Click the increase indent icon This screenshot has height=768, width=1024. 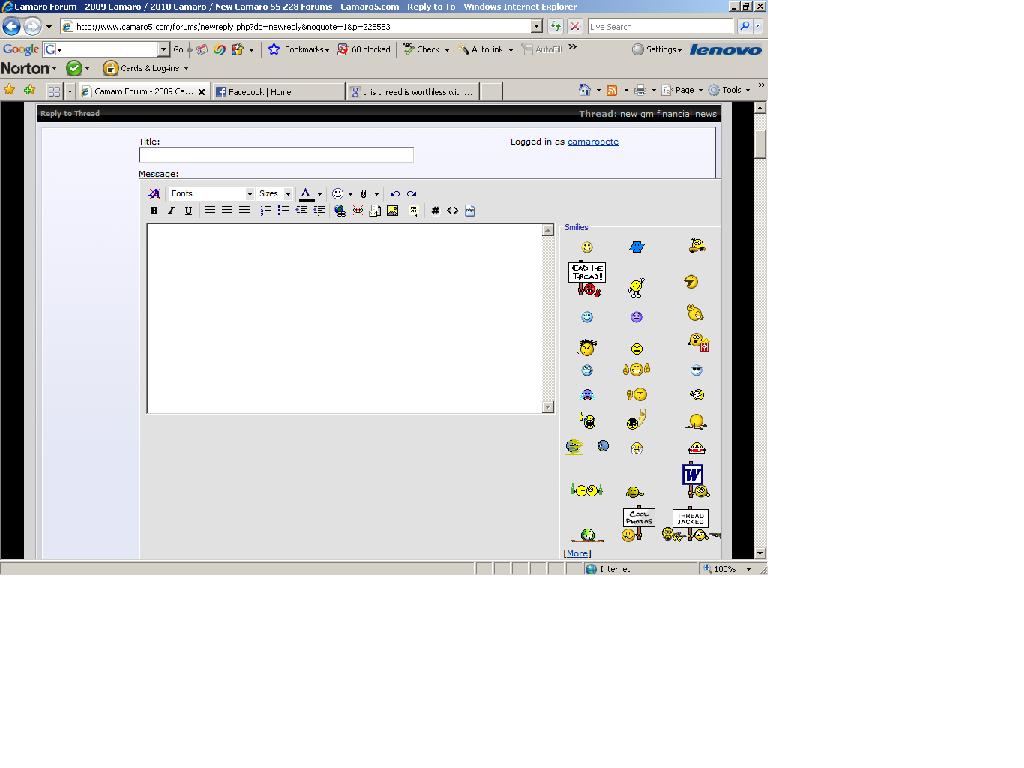click(319, 210)
